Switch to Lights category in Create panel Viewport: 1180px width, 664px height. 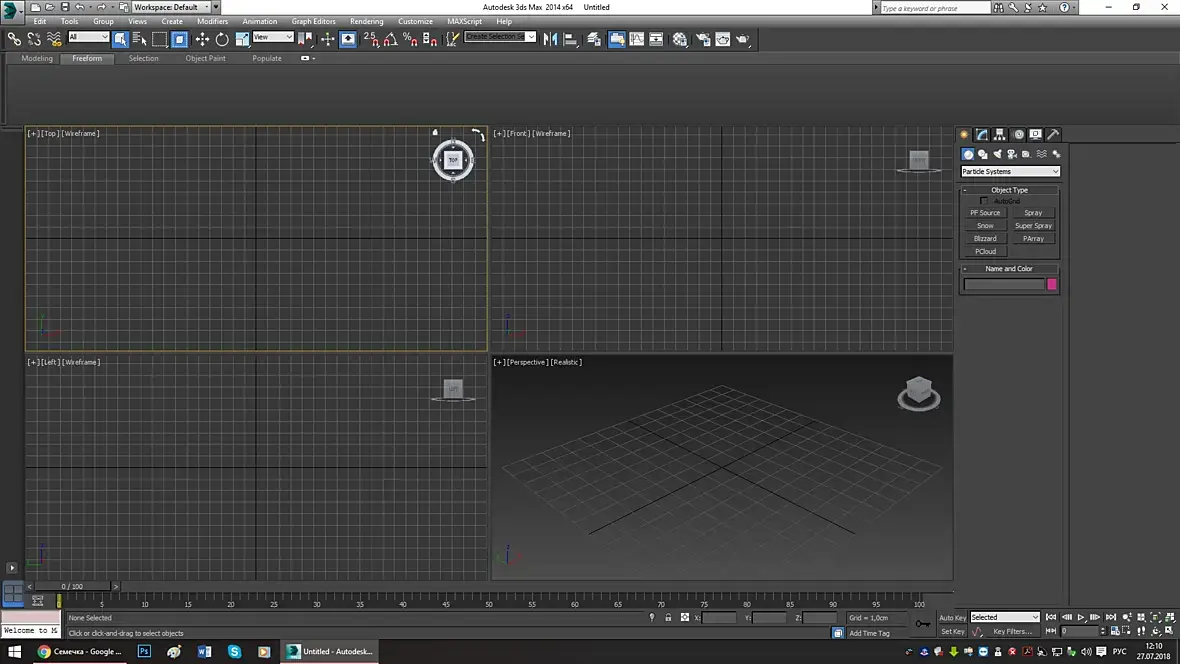click(x=997, y=154)
